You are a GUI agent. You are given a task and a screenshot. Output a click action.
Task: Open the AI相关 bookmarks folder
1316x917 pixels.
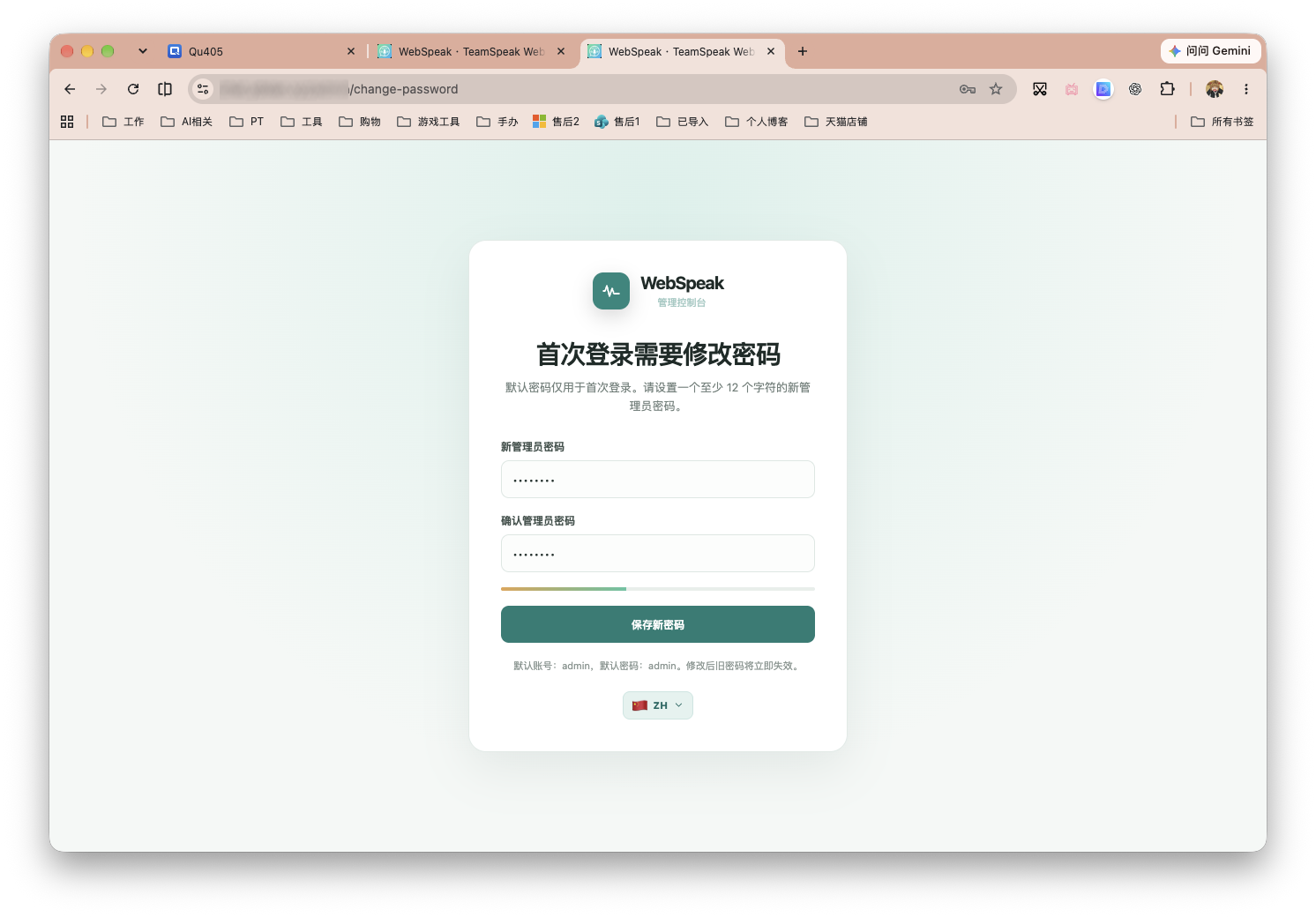[186, 122]
